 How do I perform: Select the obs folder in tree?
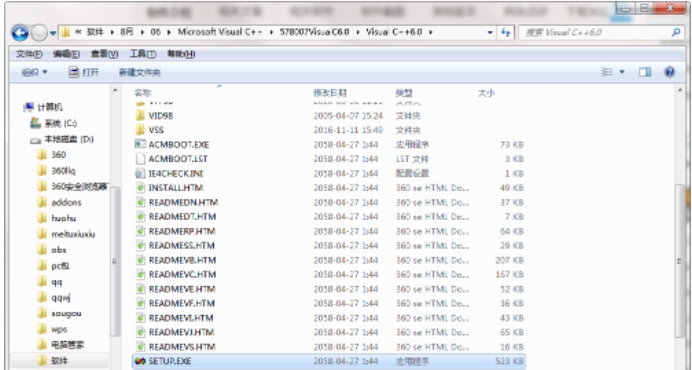(52, 250)
